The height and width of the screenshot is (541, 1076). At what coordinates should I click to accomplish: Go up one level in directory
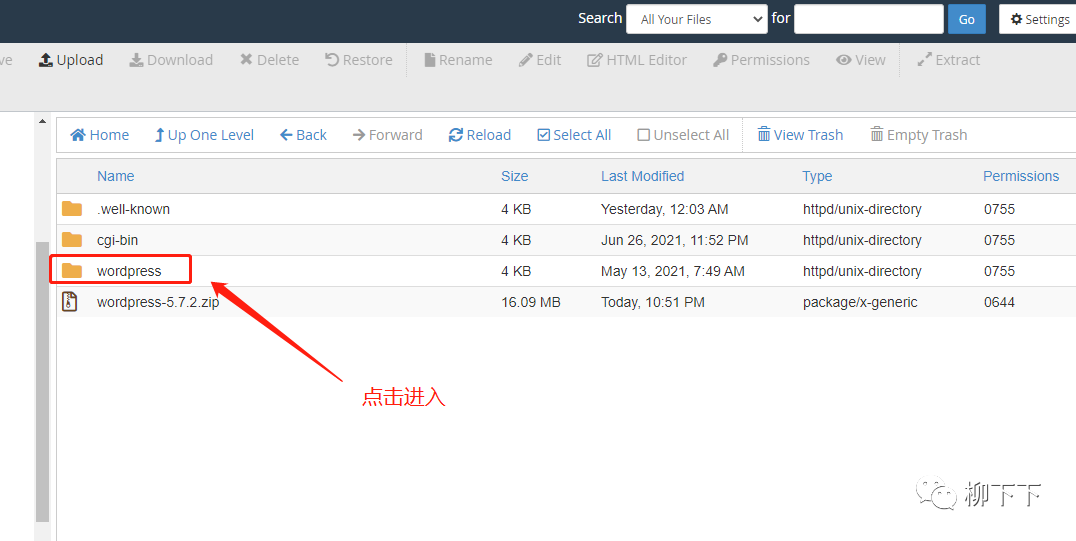pos(159,135)
